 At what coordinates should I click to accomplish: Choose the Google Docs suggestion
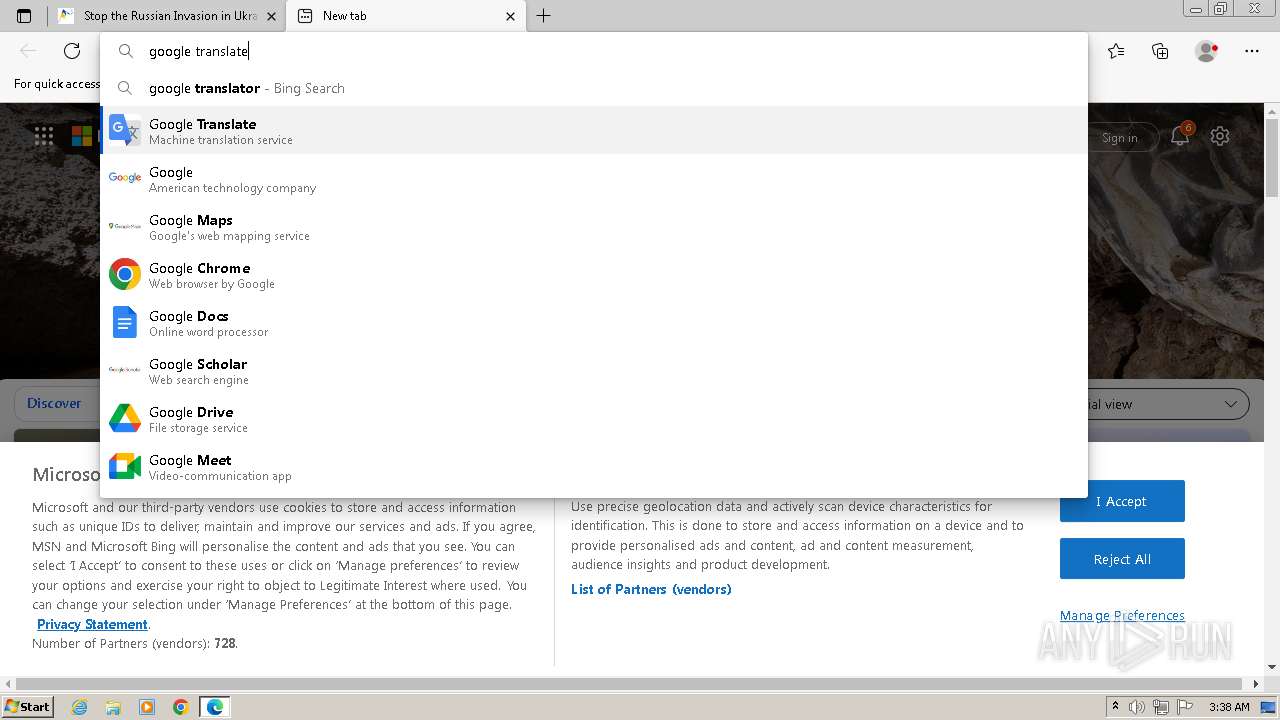(594, 322)
